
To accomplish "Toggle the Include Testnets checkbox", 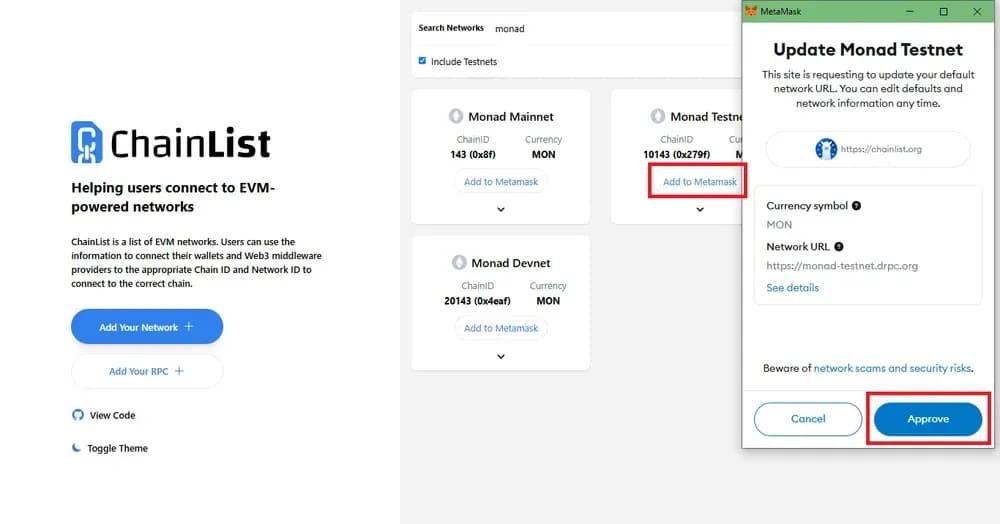I will click(x=422, y=61).
